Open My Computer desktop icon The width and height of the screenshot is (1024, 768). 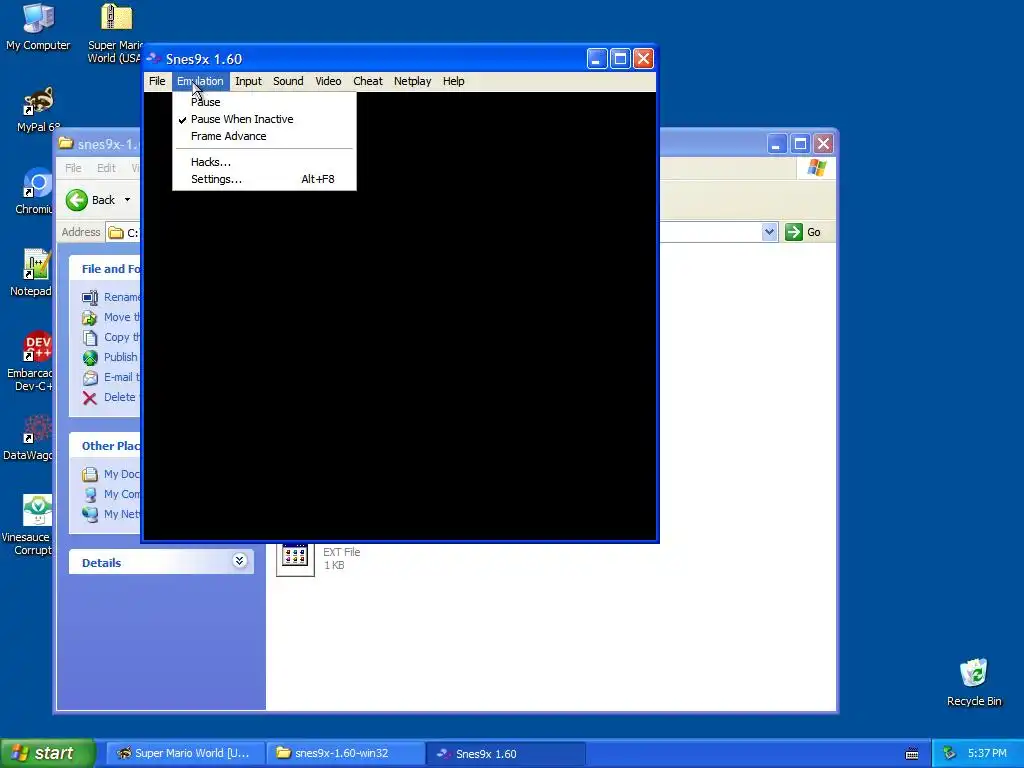pyautogui.click(x=38, y=27)
